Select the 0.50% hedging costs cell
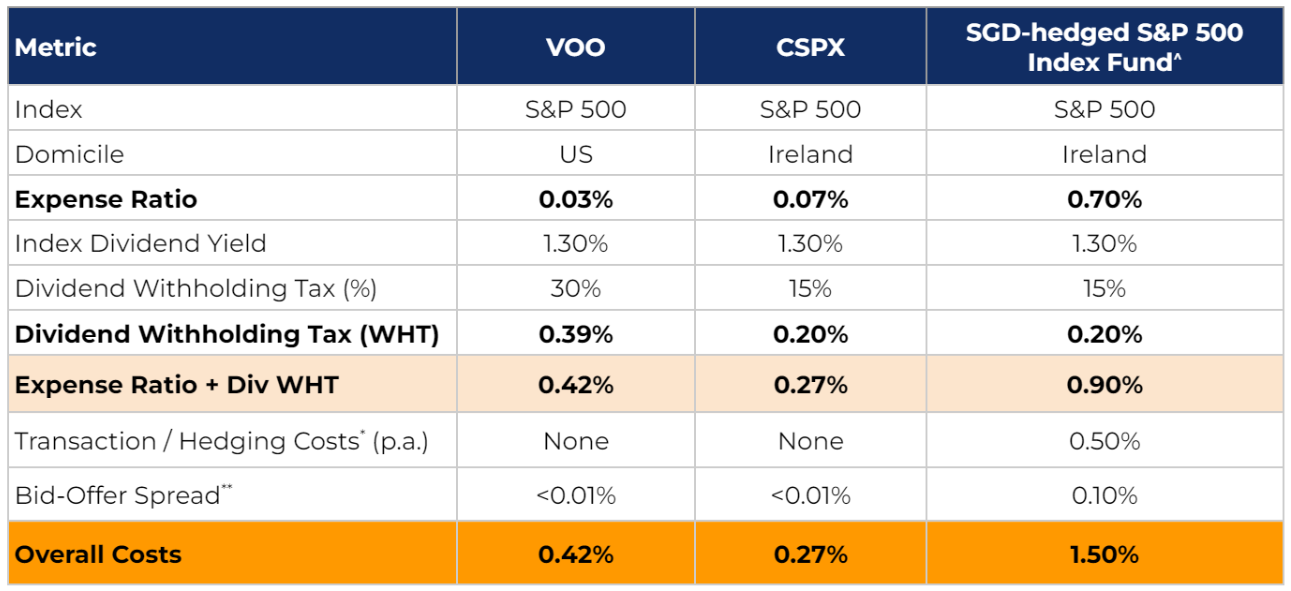This screenshot has height=591, width=1291. coord(1104,441)
